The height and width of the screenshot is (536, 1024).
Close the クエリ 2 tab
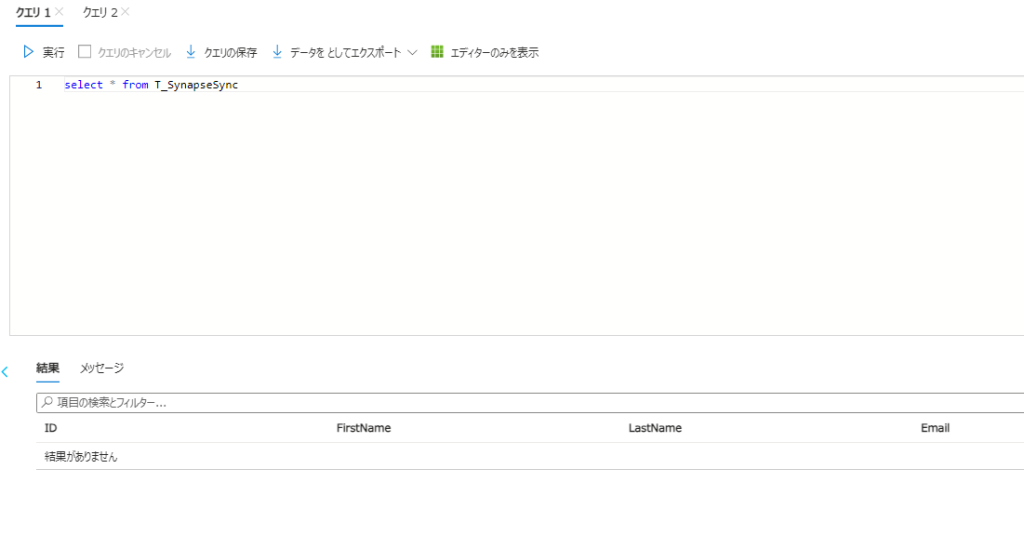point(125,12)
